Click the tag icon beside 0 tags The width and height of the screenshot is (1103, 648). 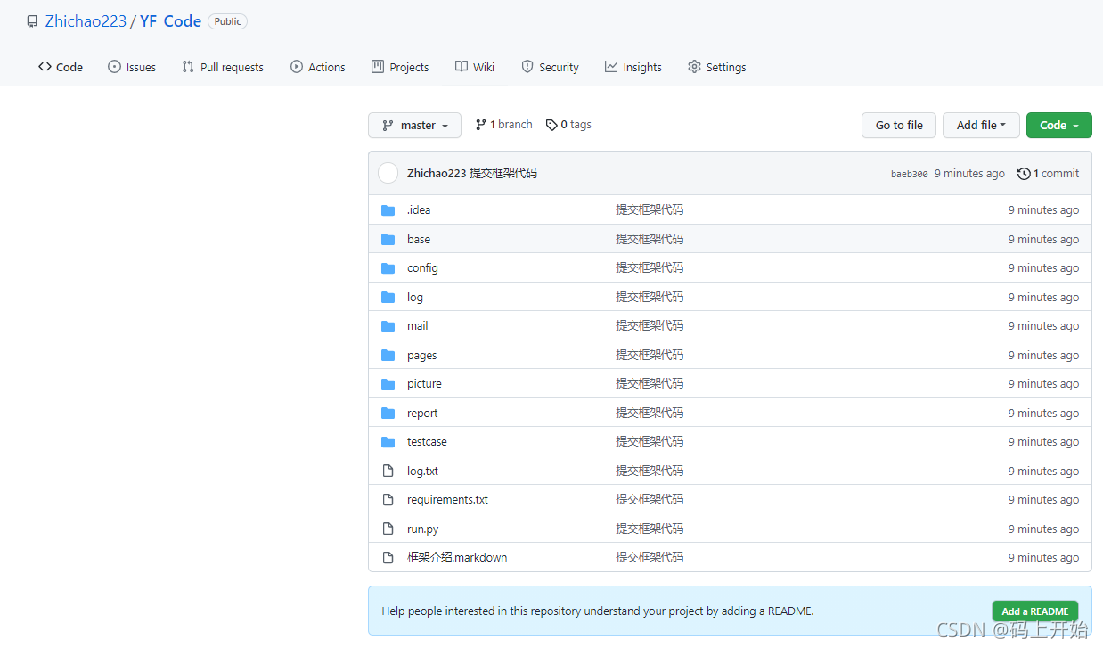click(x=552, y=125)
